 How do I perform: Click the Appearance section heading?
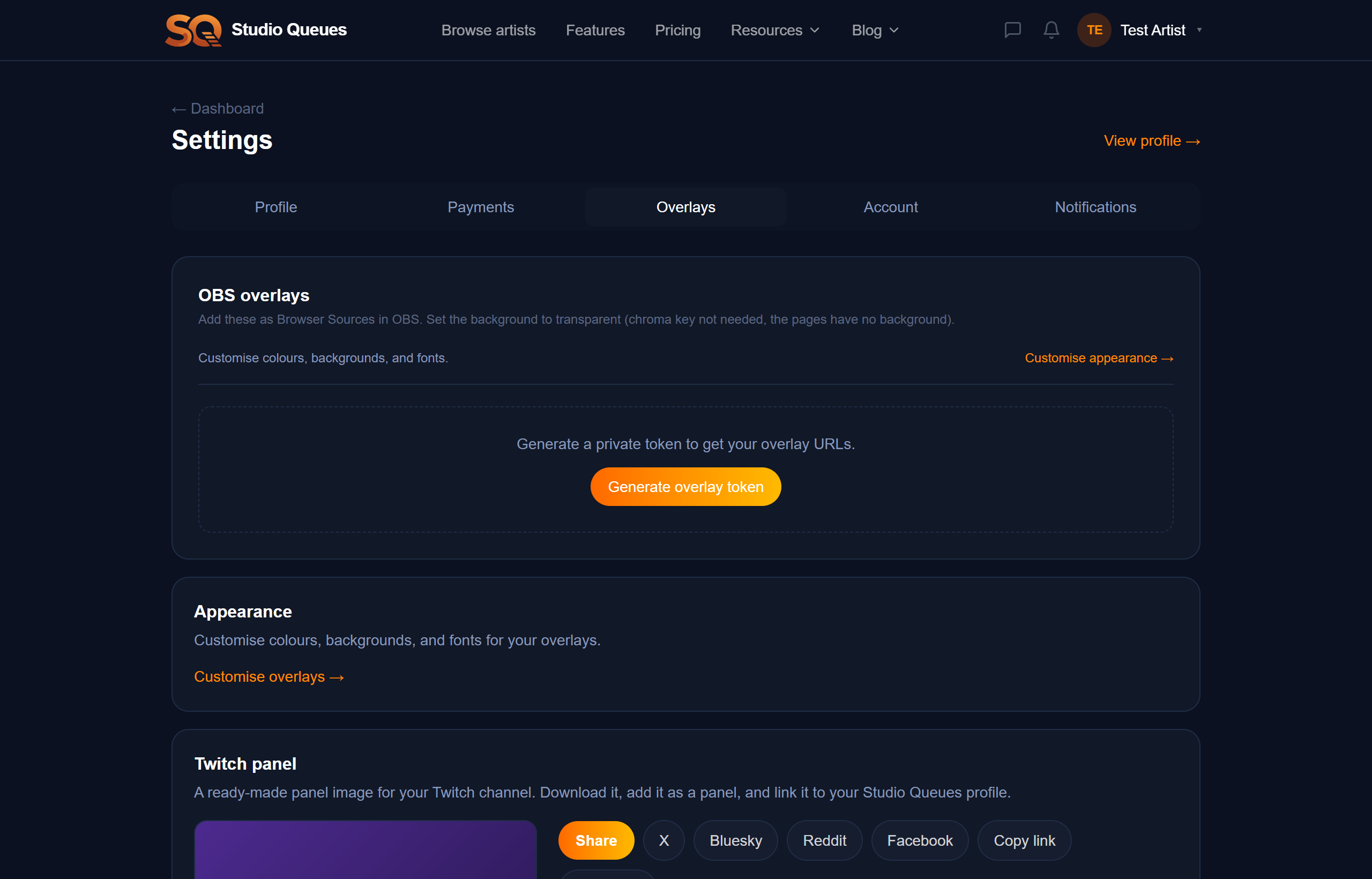click(243, 612)
